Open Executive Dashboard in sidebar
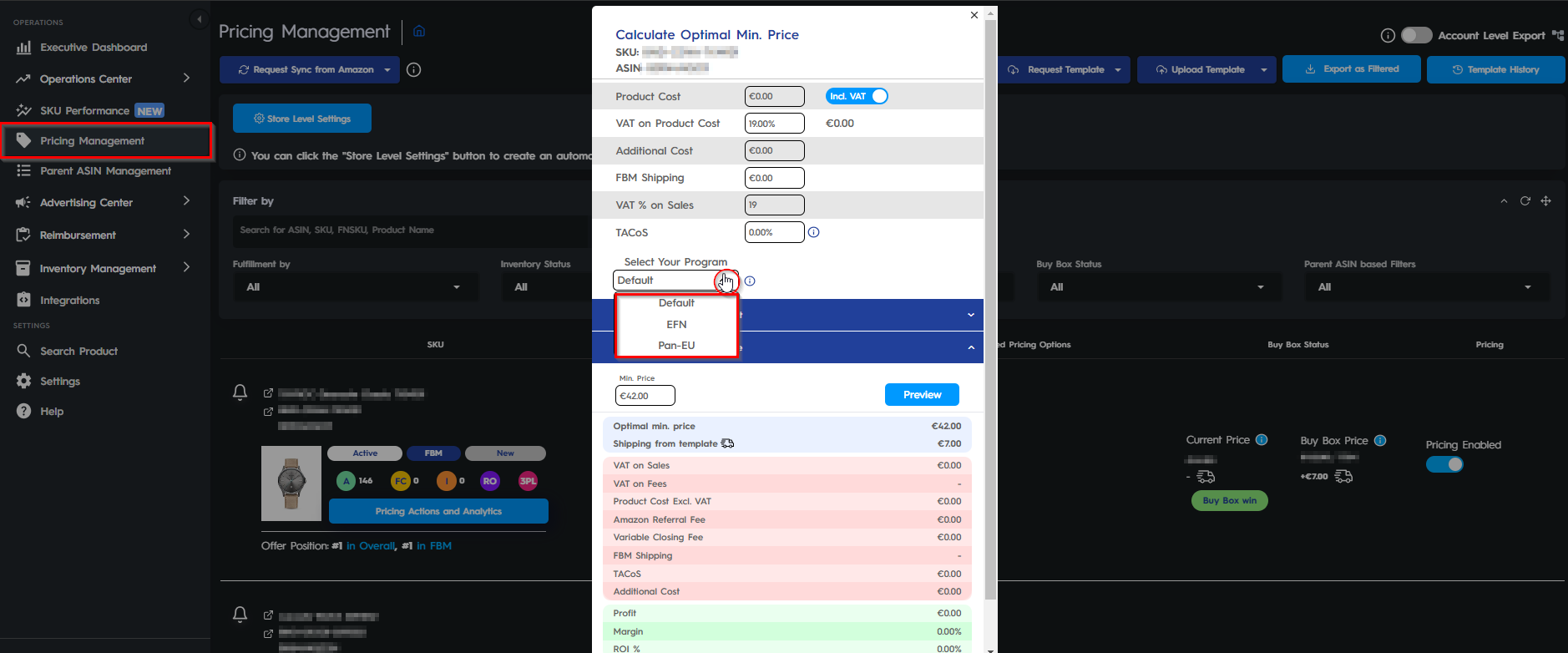This screenshot has width=1568, height=653. (94, 48)
